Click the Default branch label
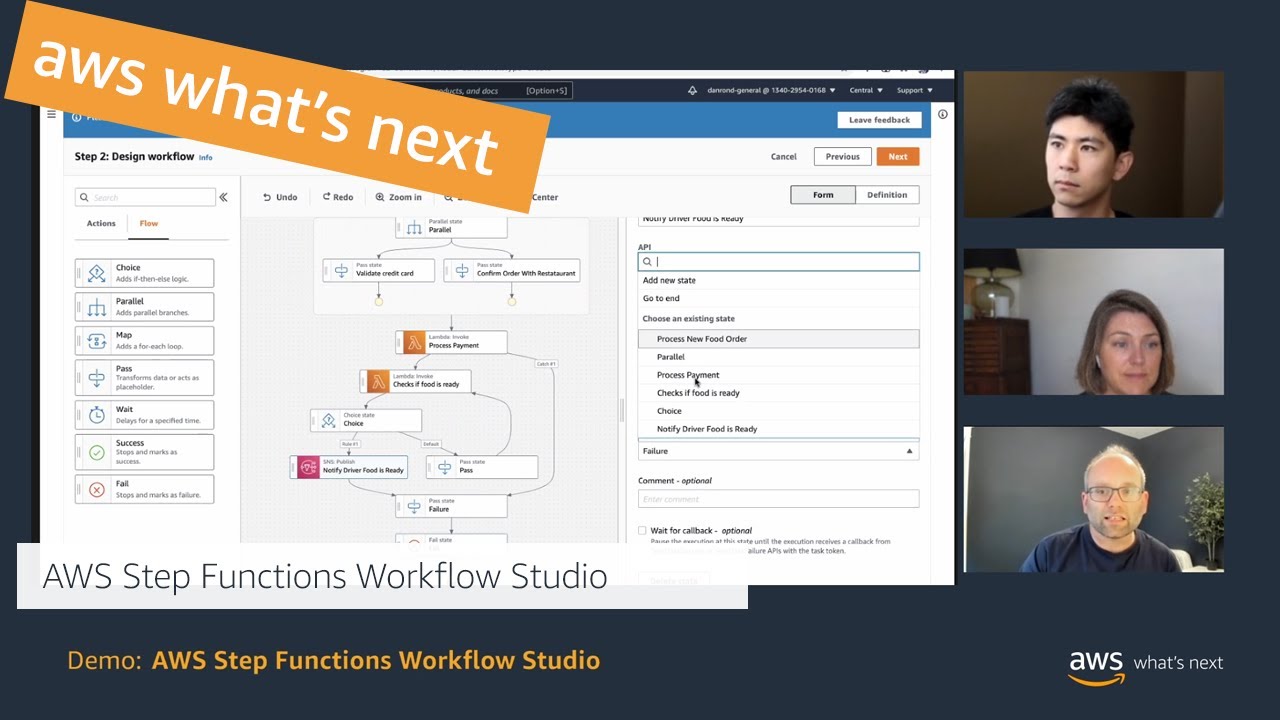The image size is (1280, 720). pyautogui.click(x=431, y=443)
